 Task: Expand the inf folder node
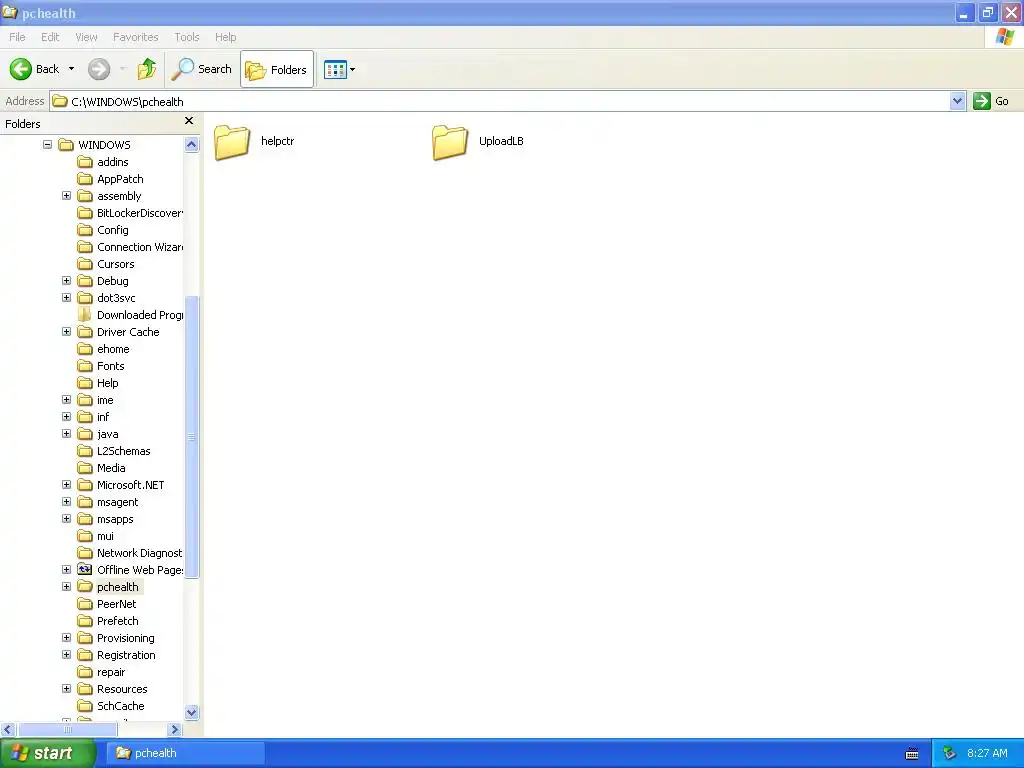pyautogui.click(x=67, y=416)
